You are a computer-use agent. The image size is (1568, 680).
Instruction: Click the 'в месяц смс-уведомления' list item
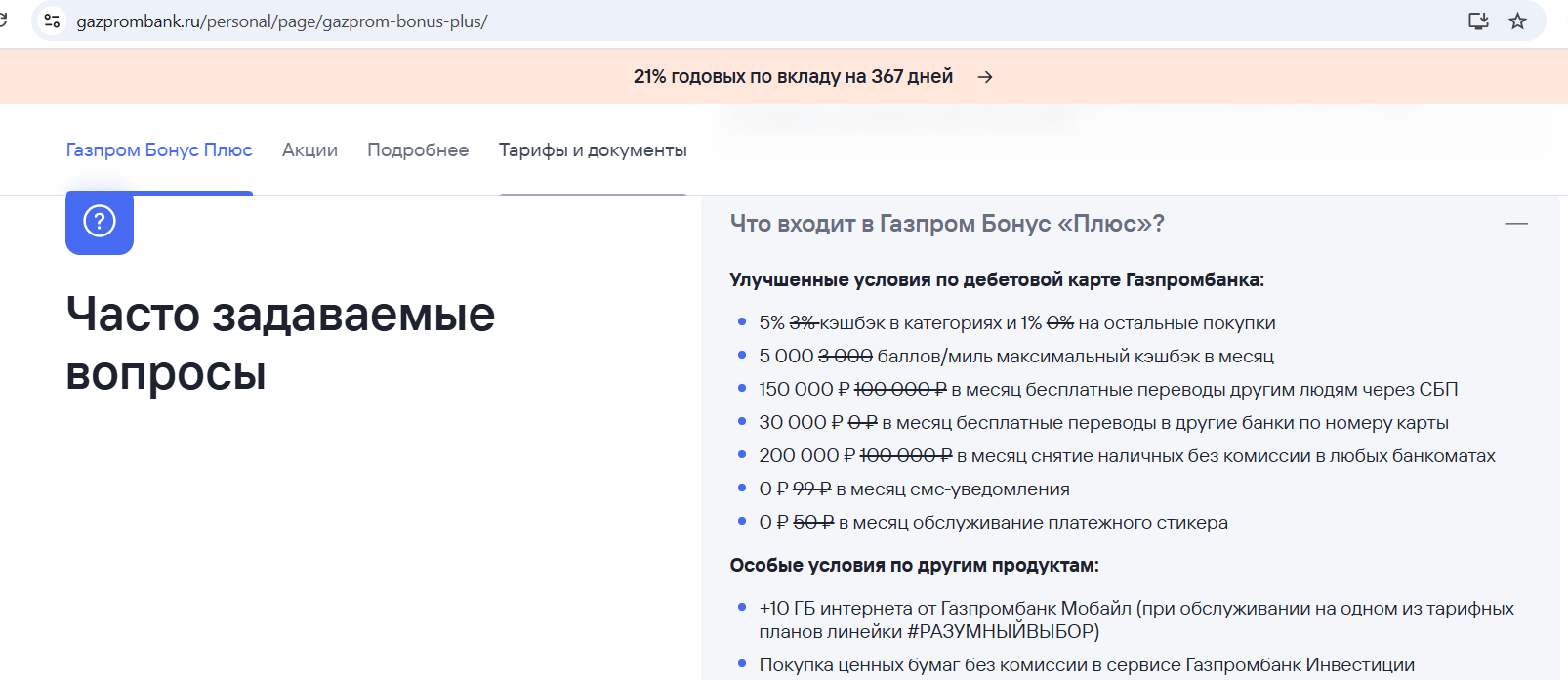click(914, 489)
